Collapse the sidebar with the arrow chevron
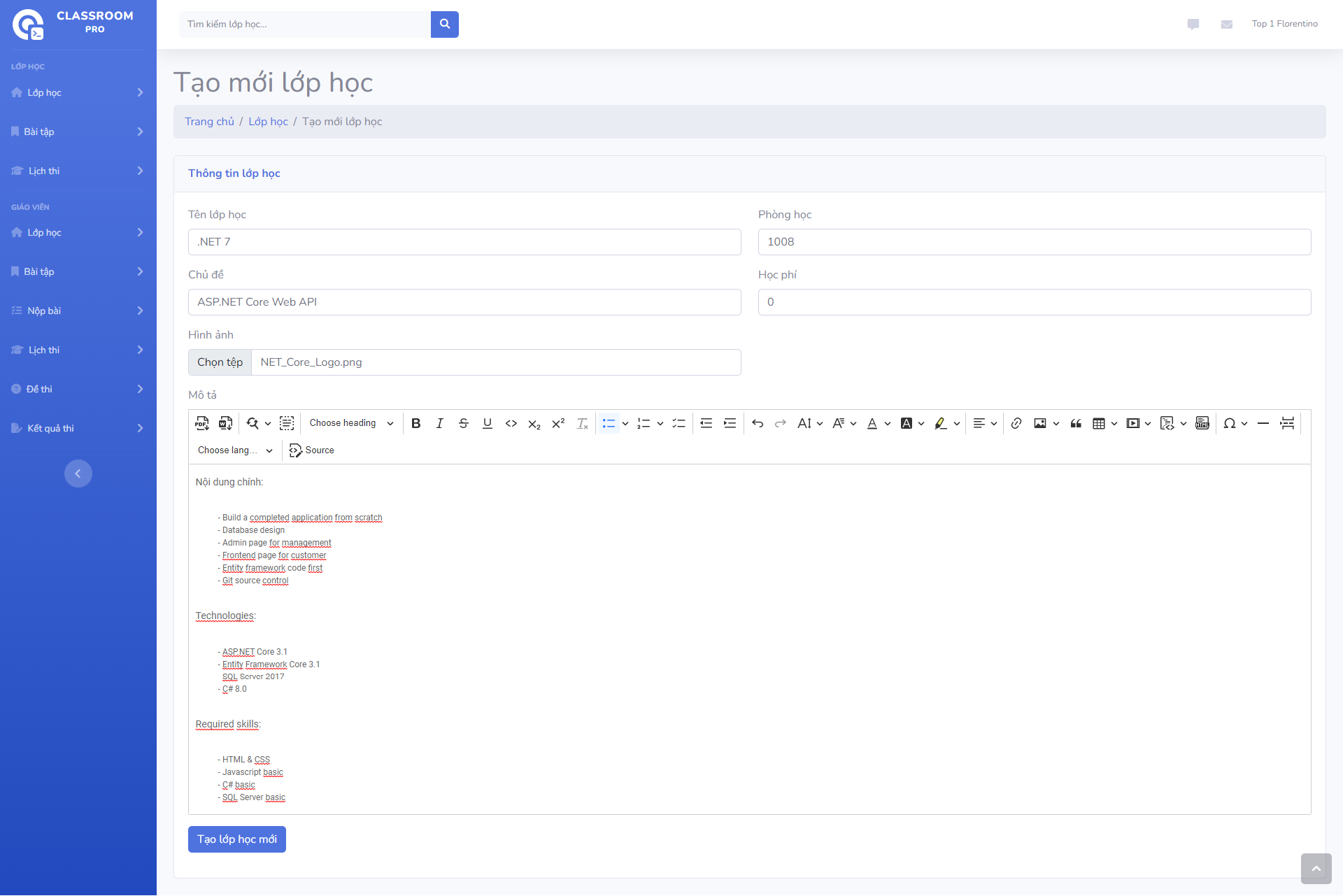 click(78, 474)
